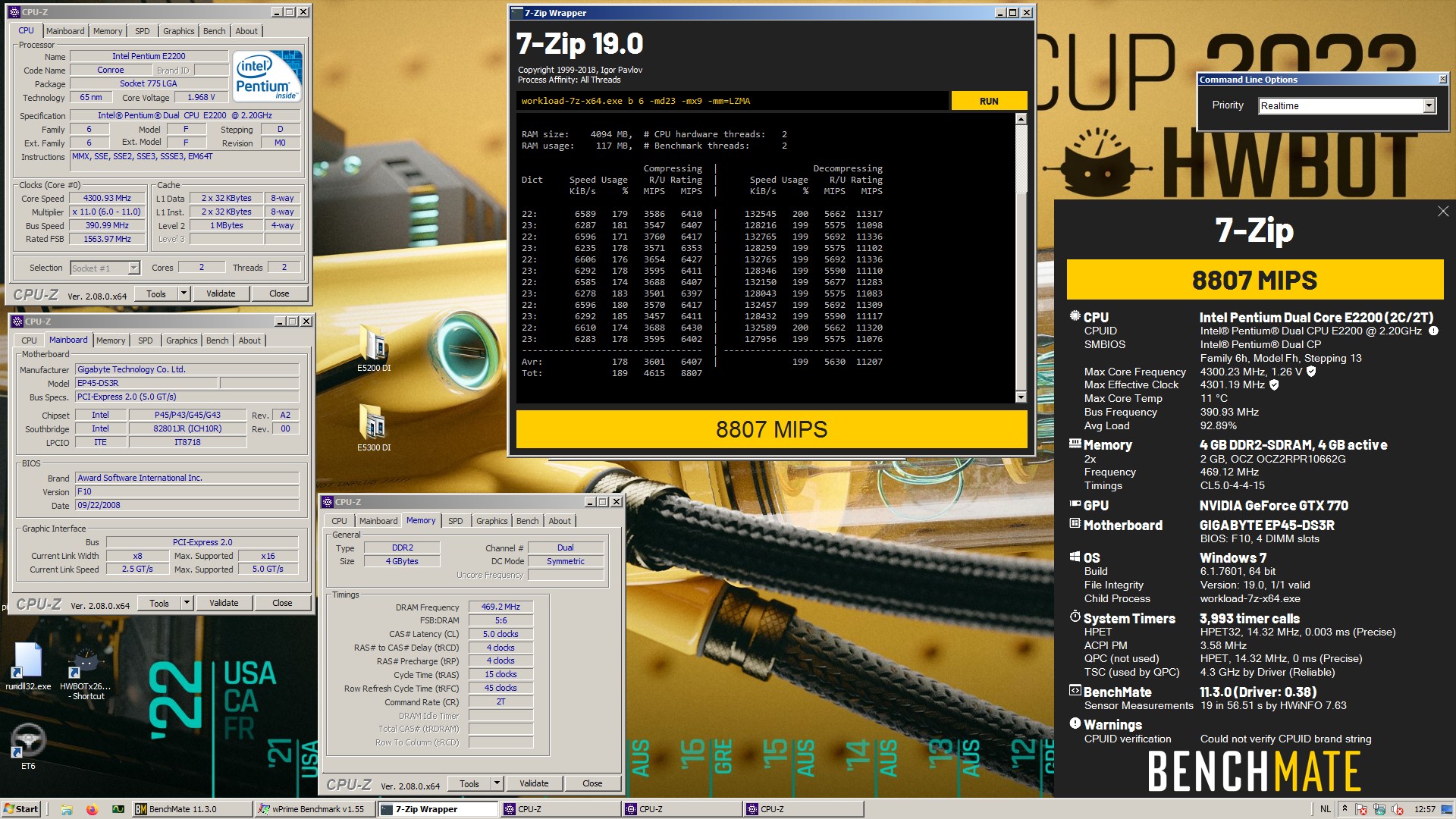Screen dimensions: 1456x819
Task: Click the CPU chip icon in BenchMate panel
Action: coord(1075,316)
